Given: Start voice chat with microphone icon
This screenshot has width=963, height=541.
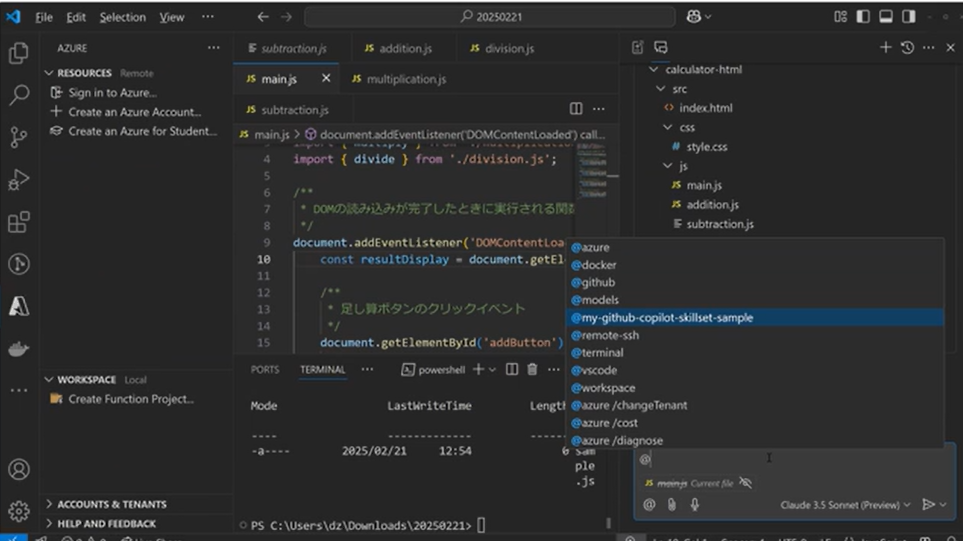Looking at the screenshot, I should pos(695,504).
